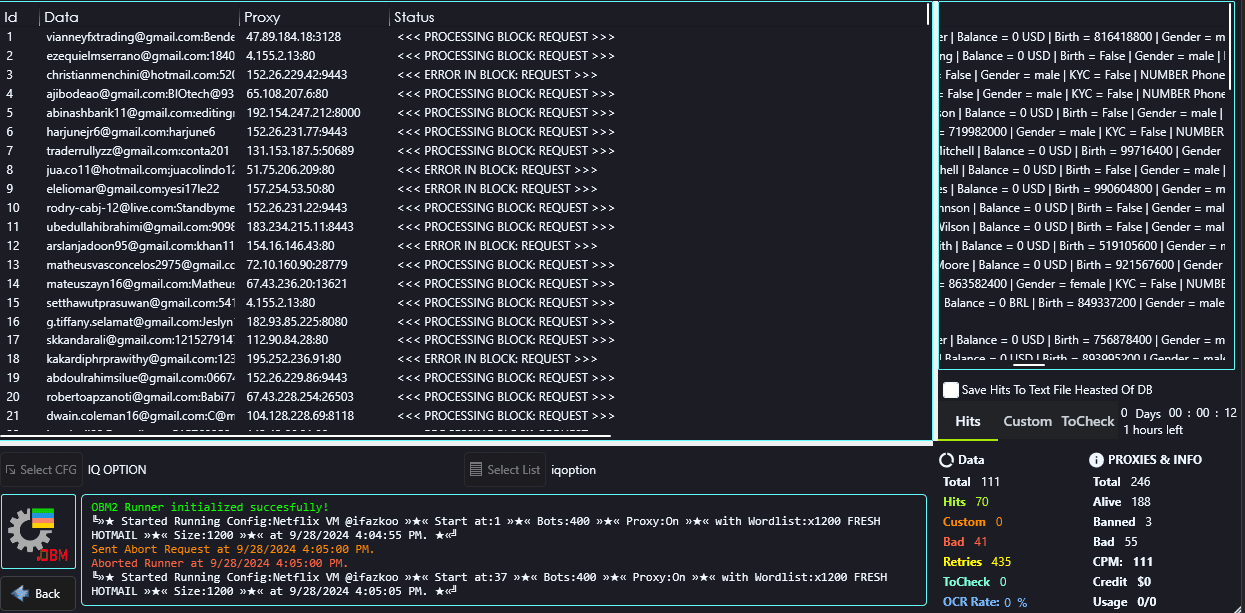Click the Select List document icon
Screen dimensions: 1245x613
coord(476,469)
